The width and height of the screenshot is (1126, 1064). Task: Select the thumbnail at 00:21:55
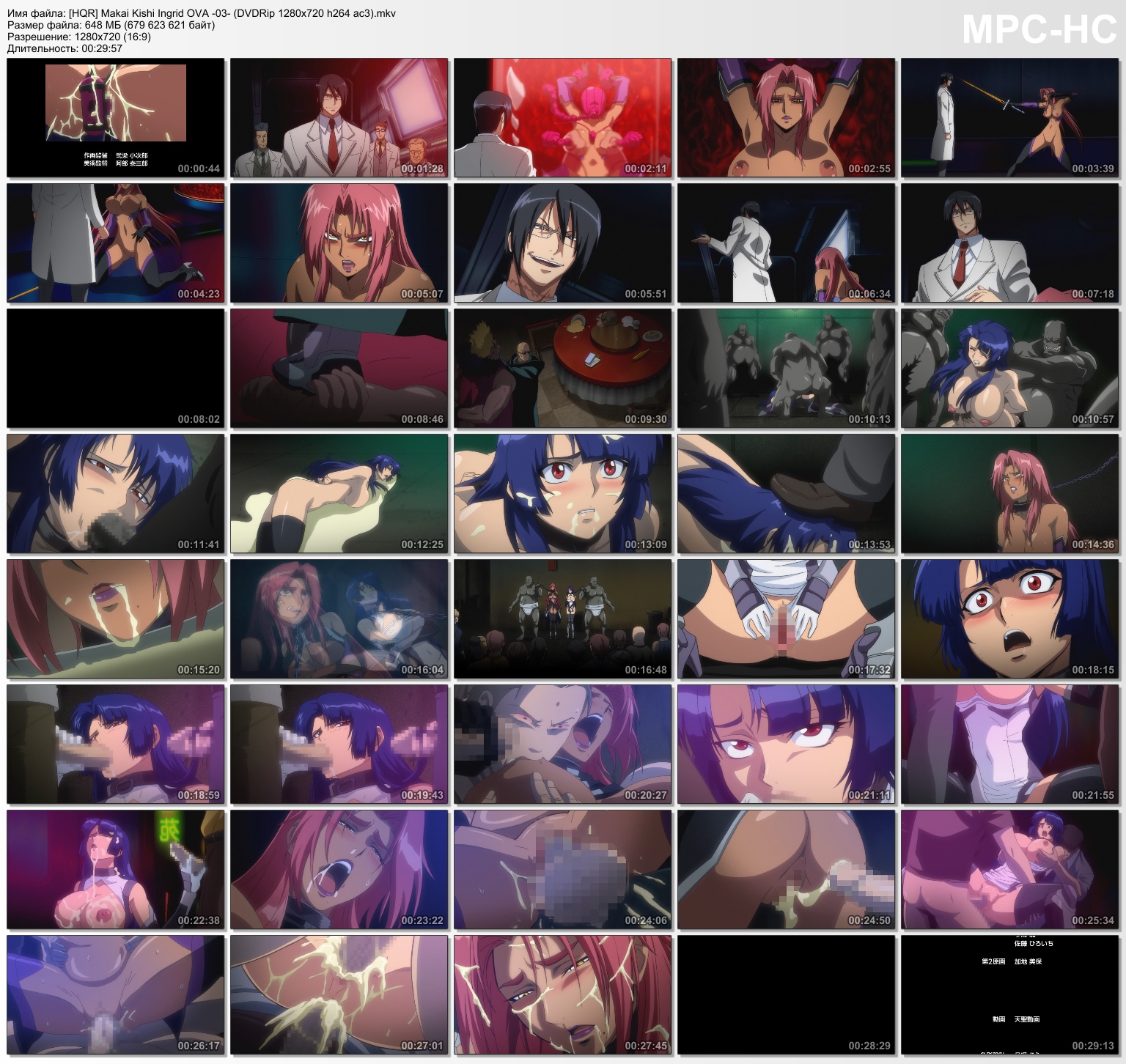click(1010, 745)
